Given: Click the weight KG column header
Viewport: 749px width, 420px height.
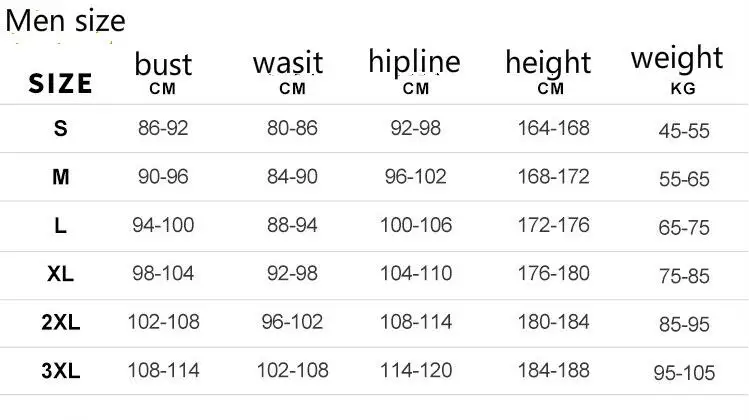Looking at the screenshot, I should (677, 69).
